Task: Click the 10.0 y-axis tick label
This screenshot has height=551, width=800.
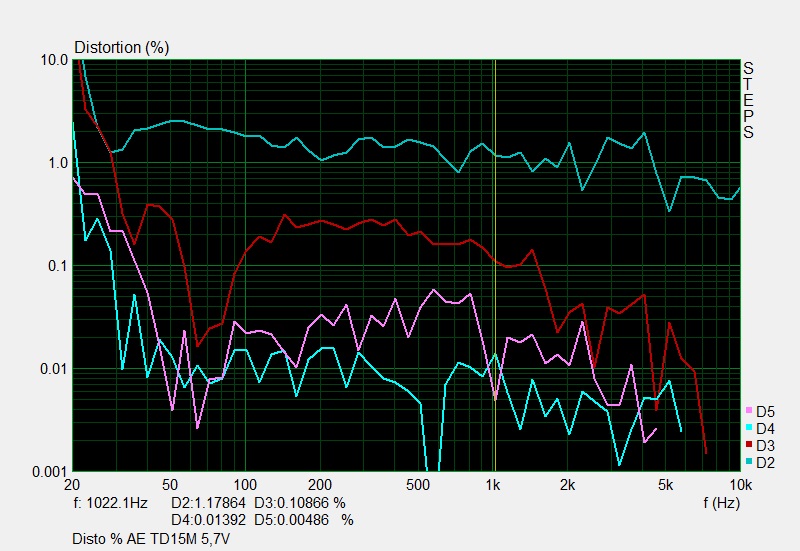Action: (x=54, y=60)
